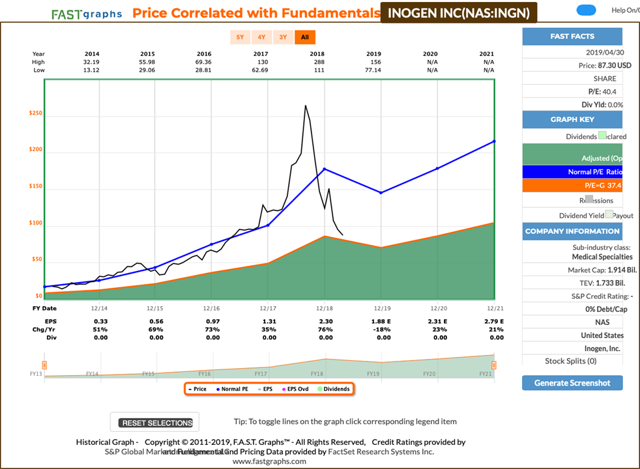Click the 12/18 FY date axis label
The image size is (640, 469).
pyautogui.click(x=324, y=308)
